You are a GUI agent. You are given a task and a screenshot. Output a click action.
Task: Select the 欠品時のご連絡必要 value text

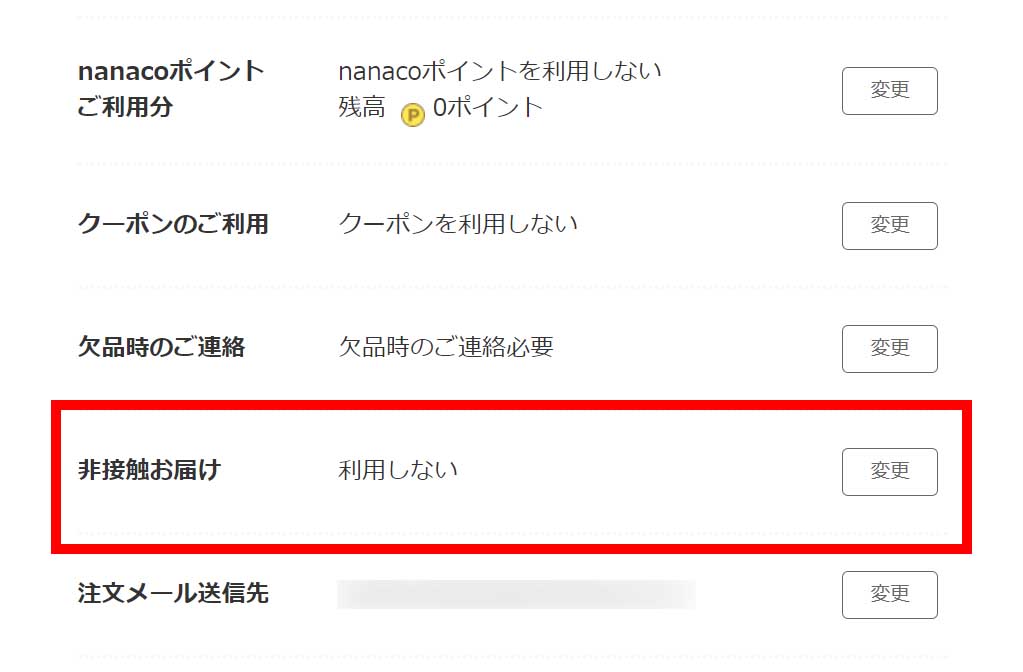[x=446, y=347]
